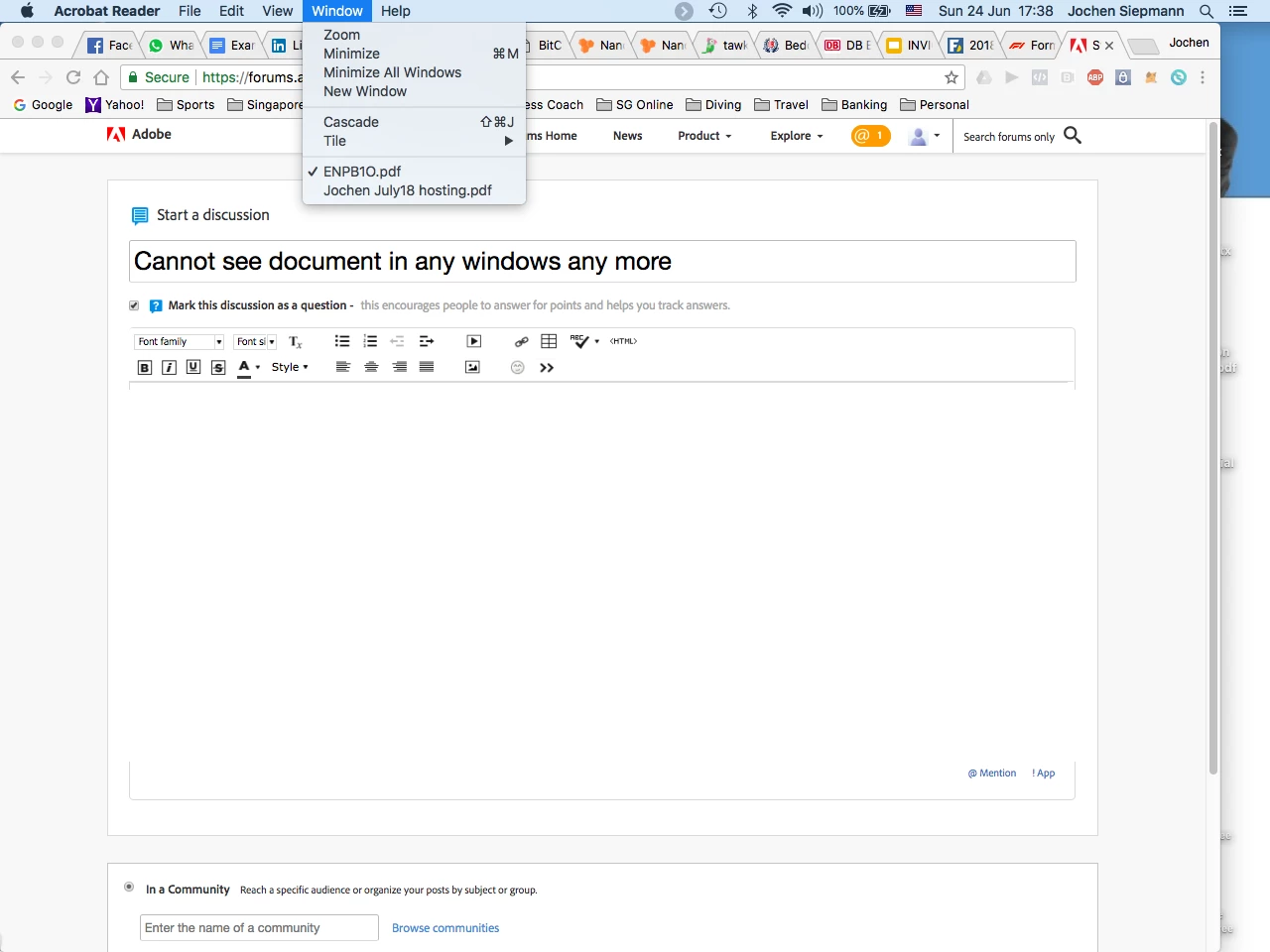Insert an image in the post
The image size is (1270, 952).
coord(472,367)
